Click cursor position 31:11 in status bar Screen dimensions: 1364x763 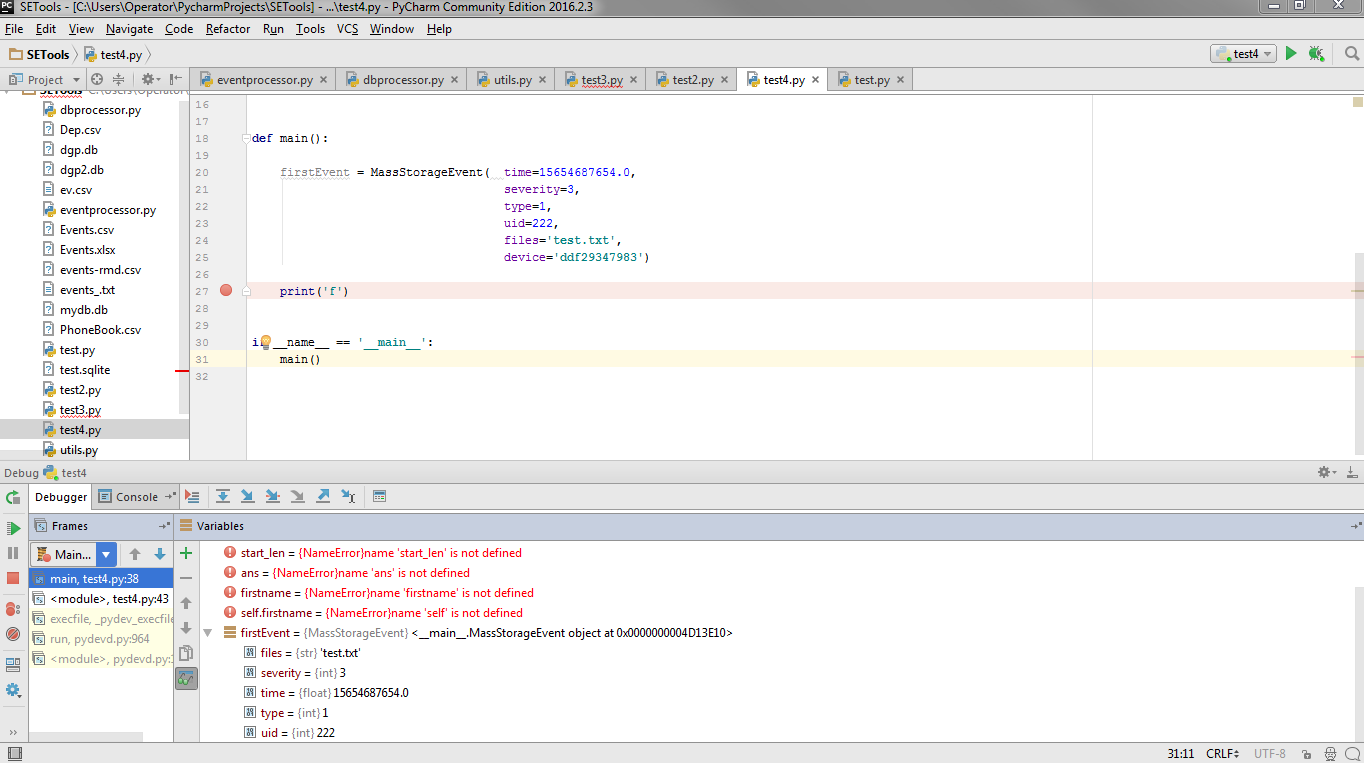tap(1181, 753)
